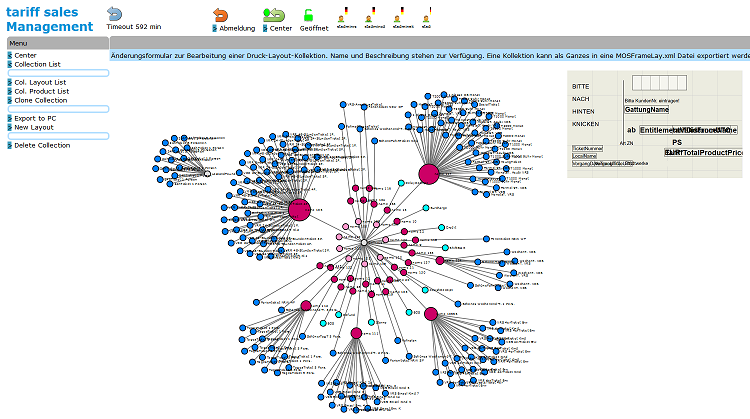Click the arrow bullet beside Export to PC

tap(10, 118)
